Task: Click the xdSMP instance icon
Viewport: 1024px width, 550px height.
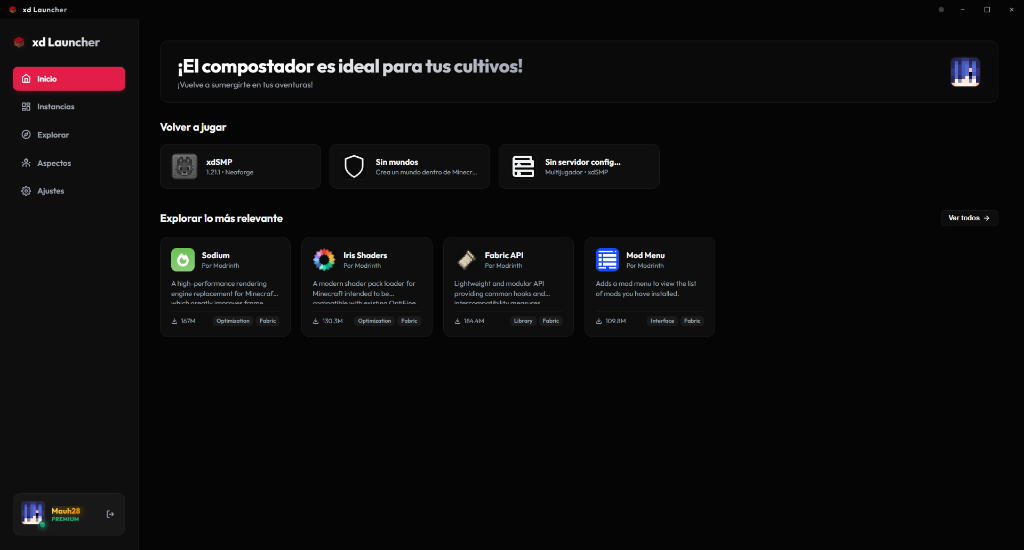Action: [184, 167]
